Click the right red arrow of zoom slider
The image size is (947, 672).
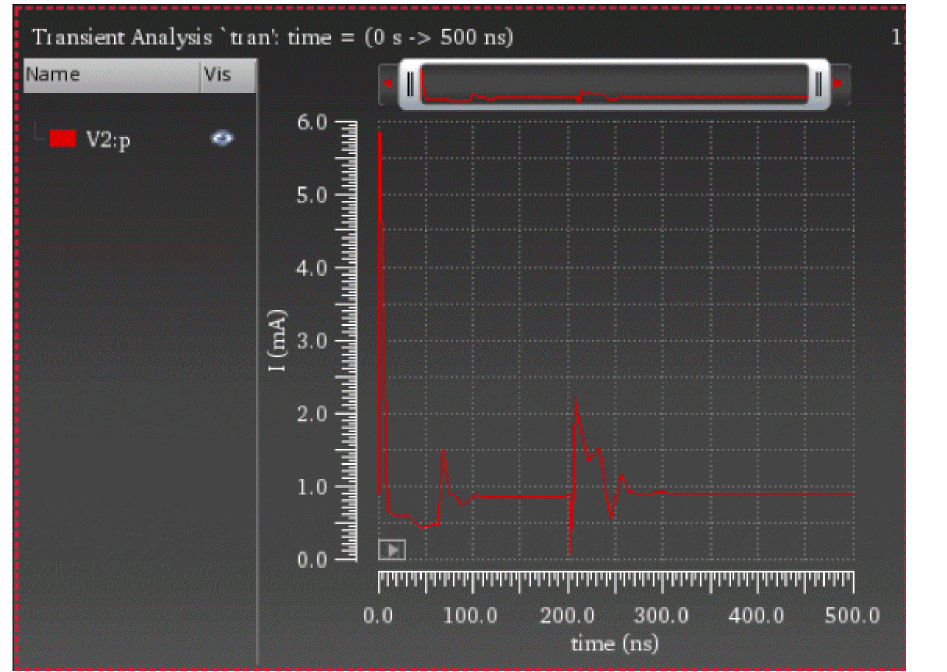[x=838, y=83]
